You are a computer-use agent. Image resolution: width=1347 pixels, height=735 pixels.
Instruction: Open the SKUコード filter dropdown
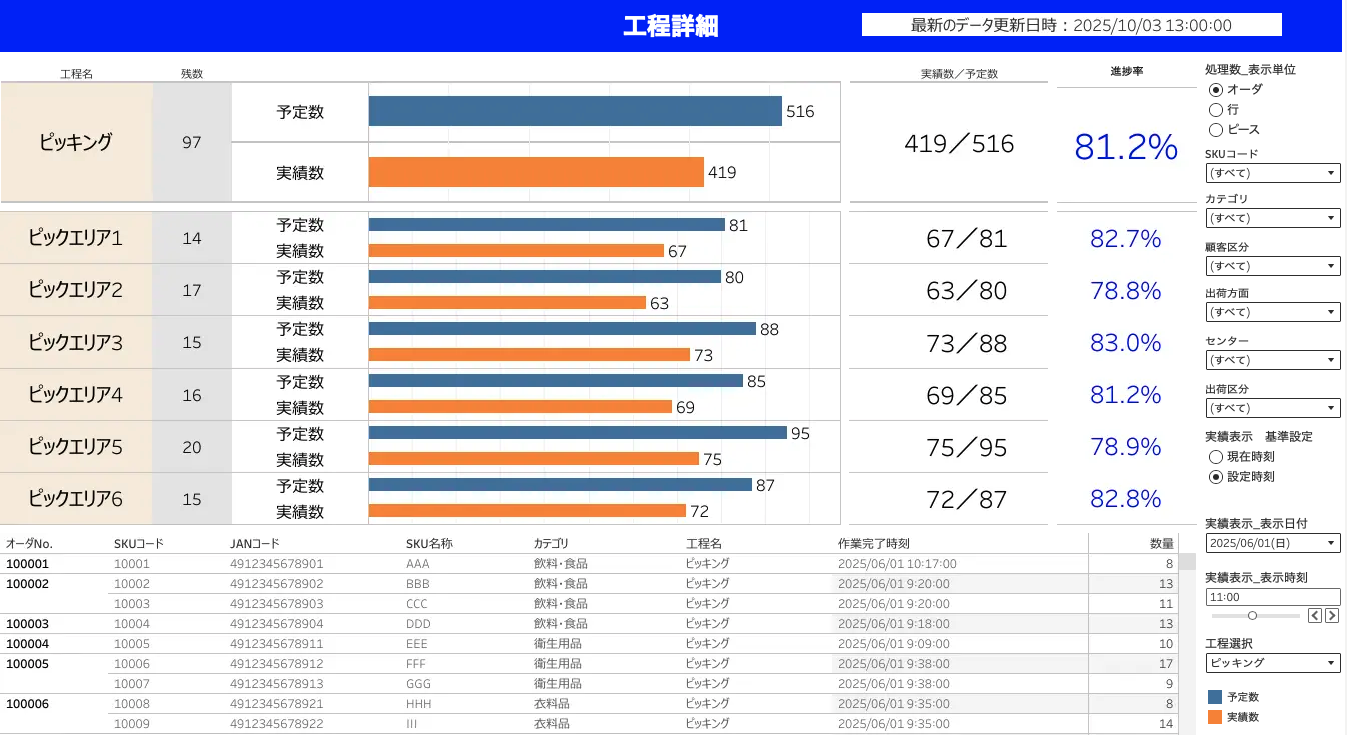tap(1273, 173)
